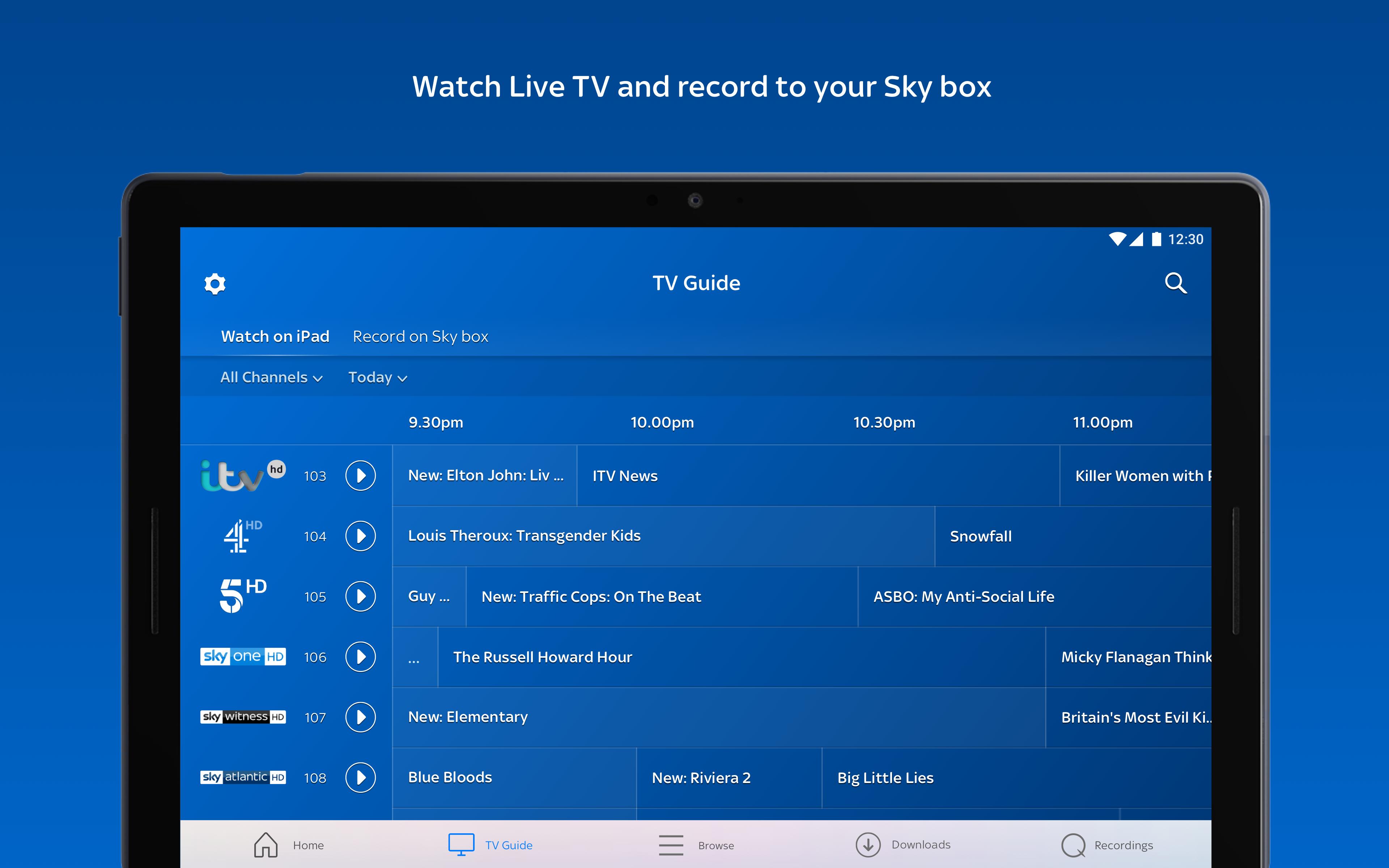Switch to Watch on iPad tab

275,336
